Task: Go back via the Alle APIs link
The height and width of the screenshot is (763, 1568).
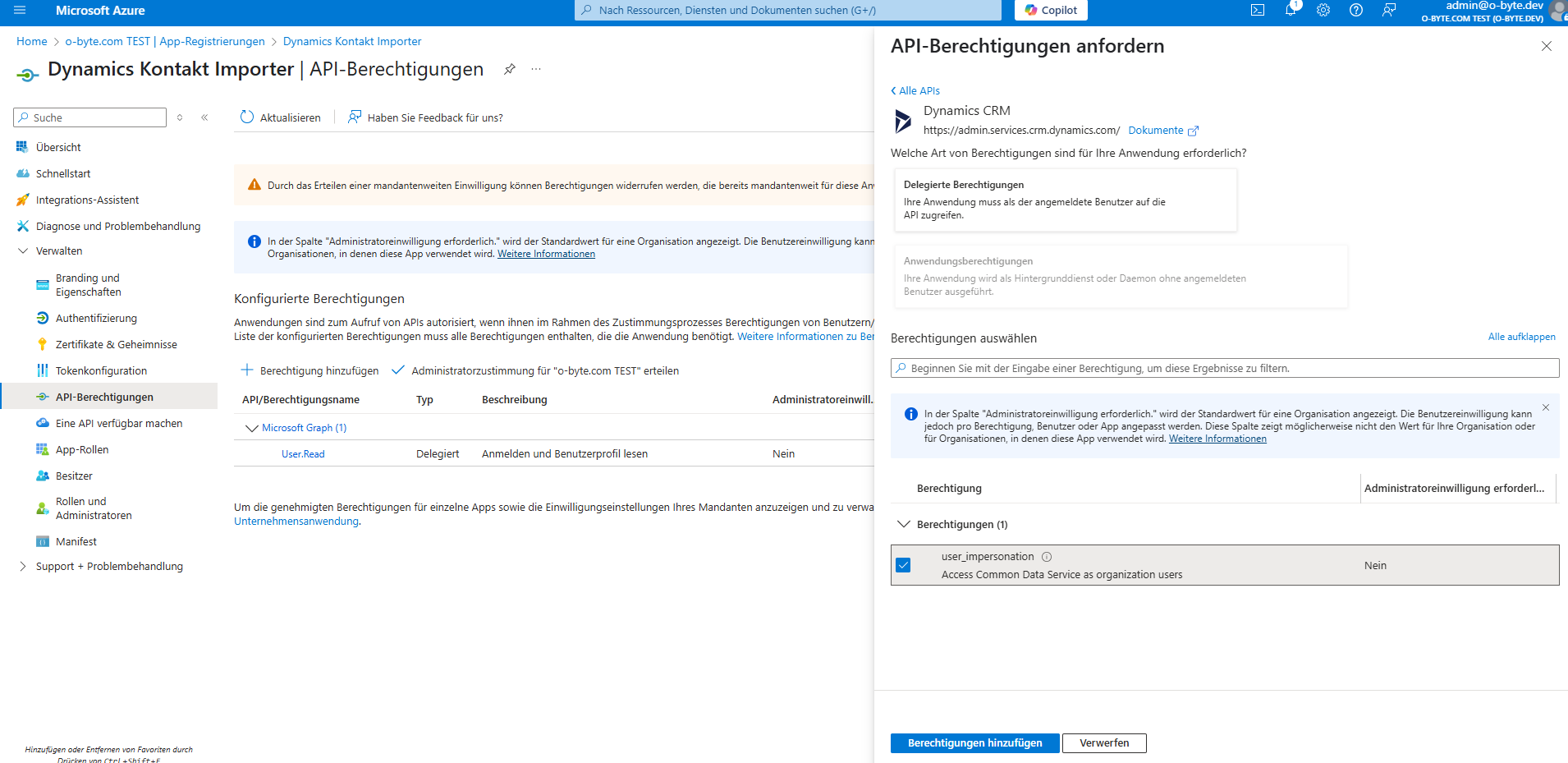Action: tap(915, 91)
